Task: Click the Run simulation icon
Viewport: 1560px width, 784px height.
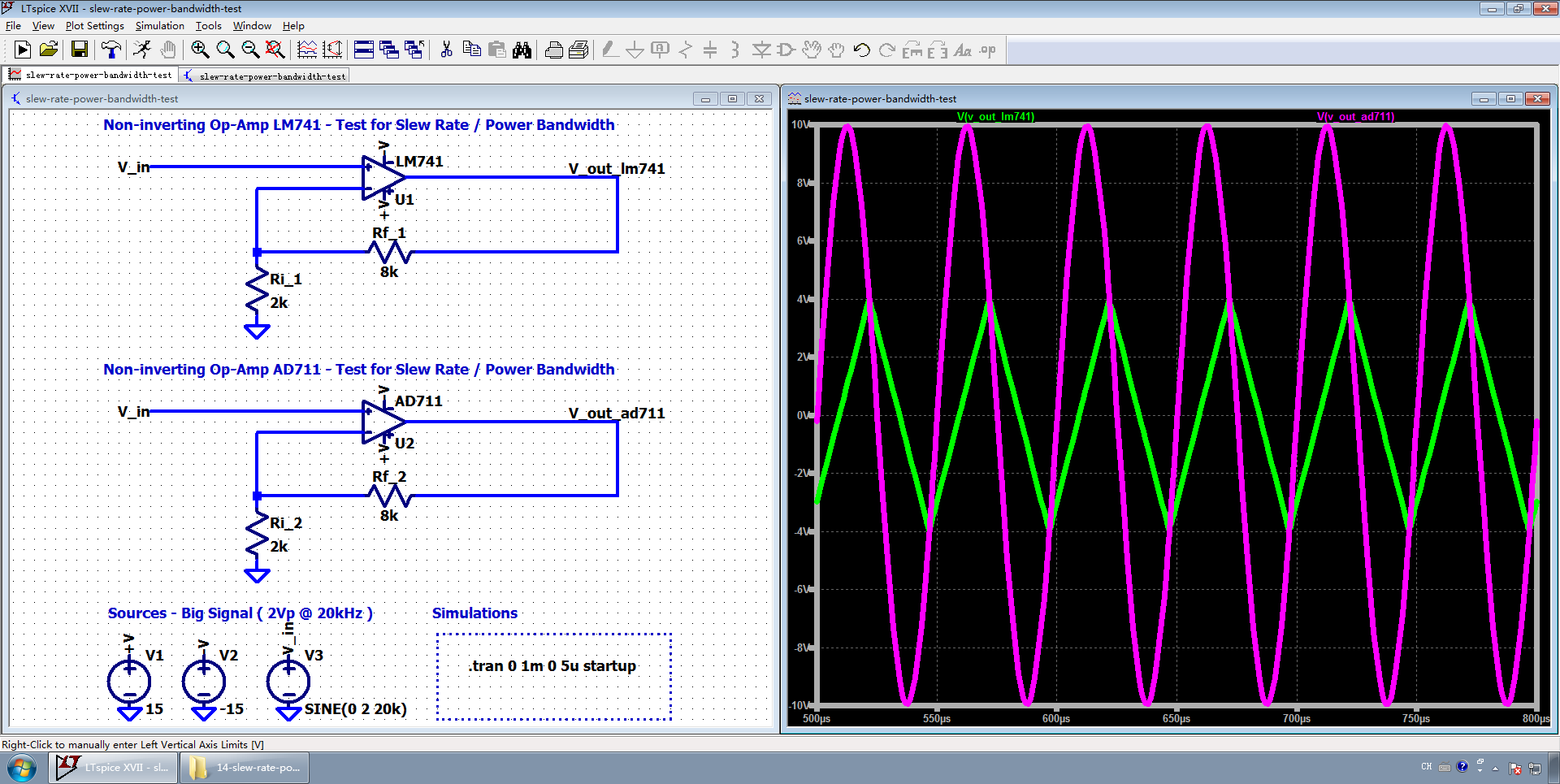Action: pyautogui.click(x=23, y=50)
